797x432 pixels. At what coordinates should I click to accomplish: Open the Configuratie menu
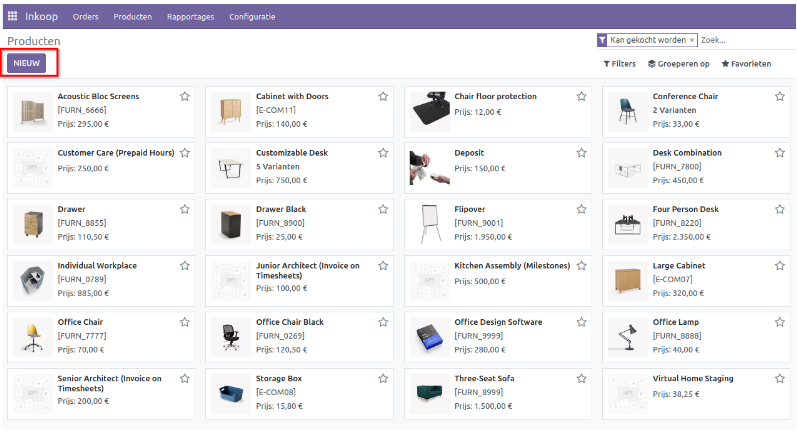point(252,17)
